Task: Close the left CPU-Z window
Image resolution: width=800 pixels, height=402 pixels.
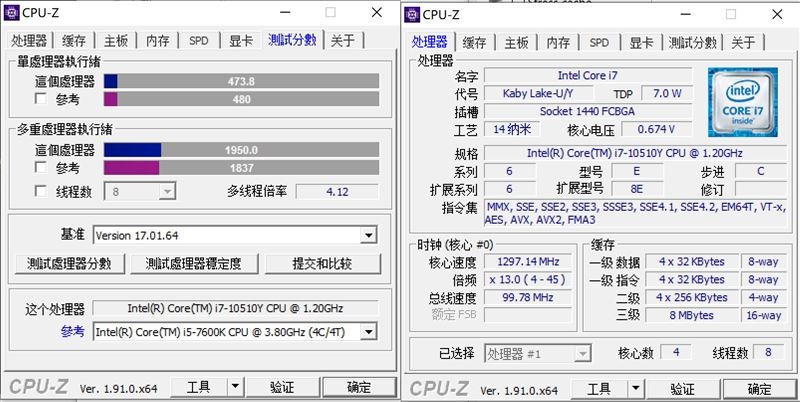Action: coord(377,12)
